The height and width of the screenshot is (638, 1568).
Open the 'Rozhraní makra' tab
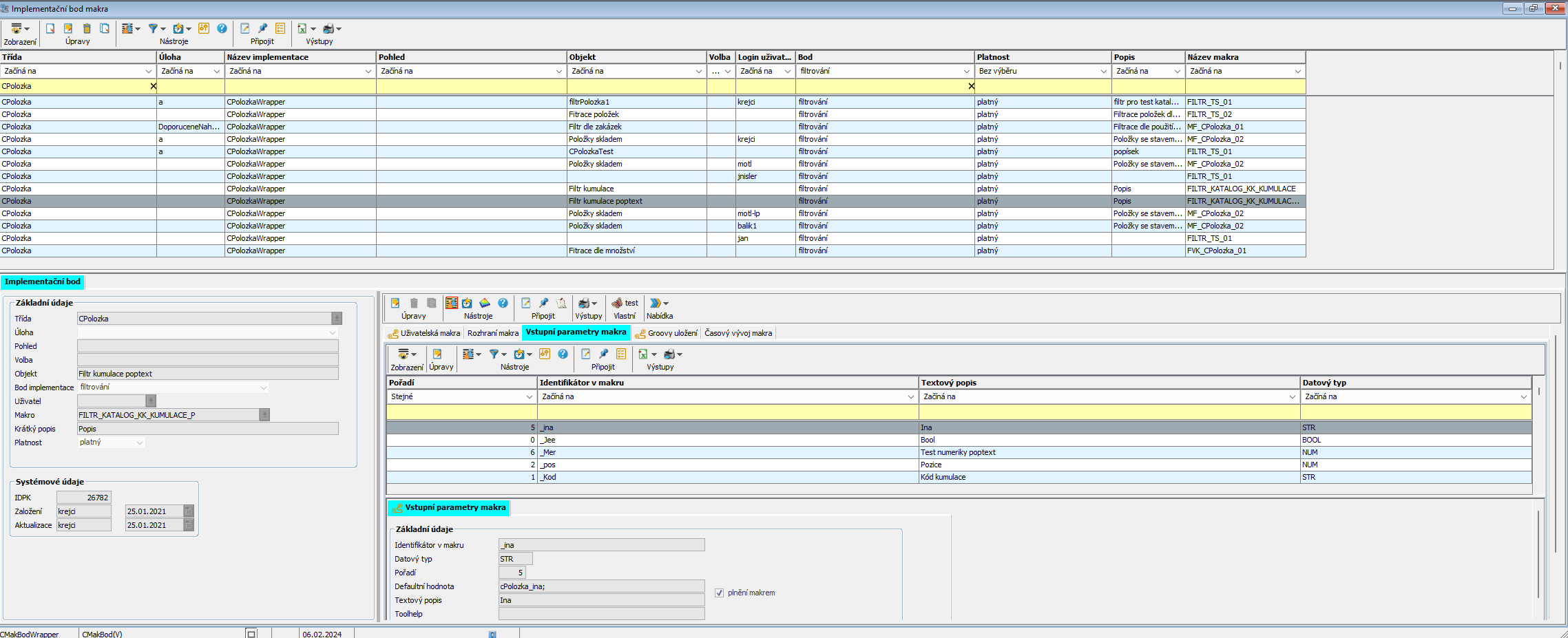click(492, 333)
